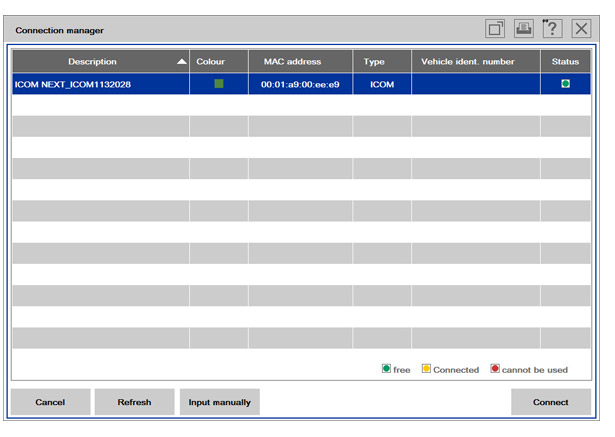Click the Colour column header
Screen dimensions: 615x437
coord(219,62)
